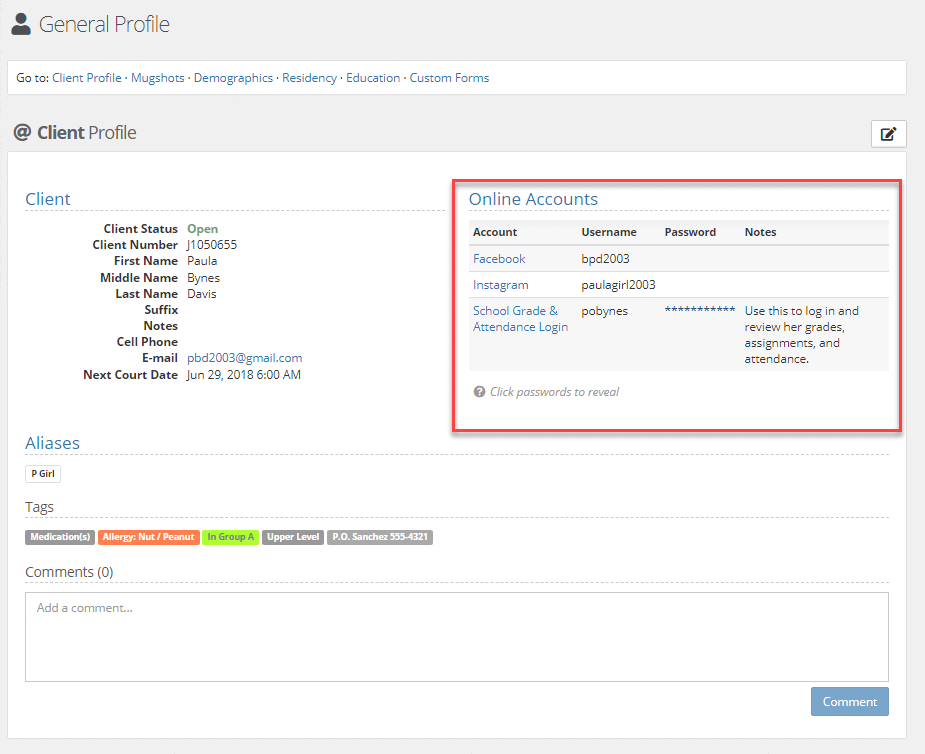This screenshot has width=925, height=754.
Task: Click the edit profile pencil icon
Action: [888, 134]
